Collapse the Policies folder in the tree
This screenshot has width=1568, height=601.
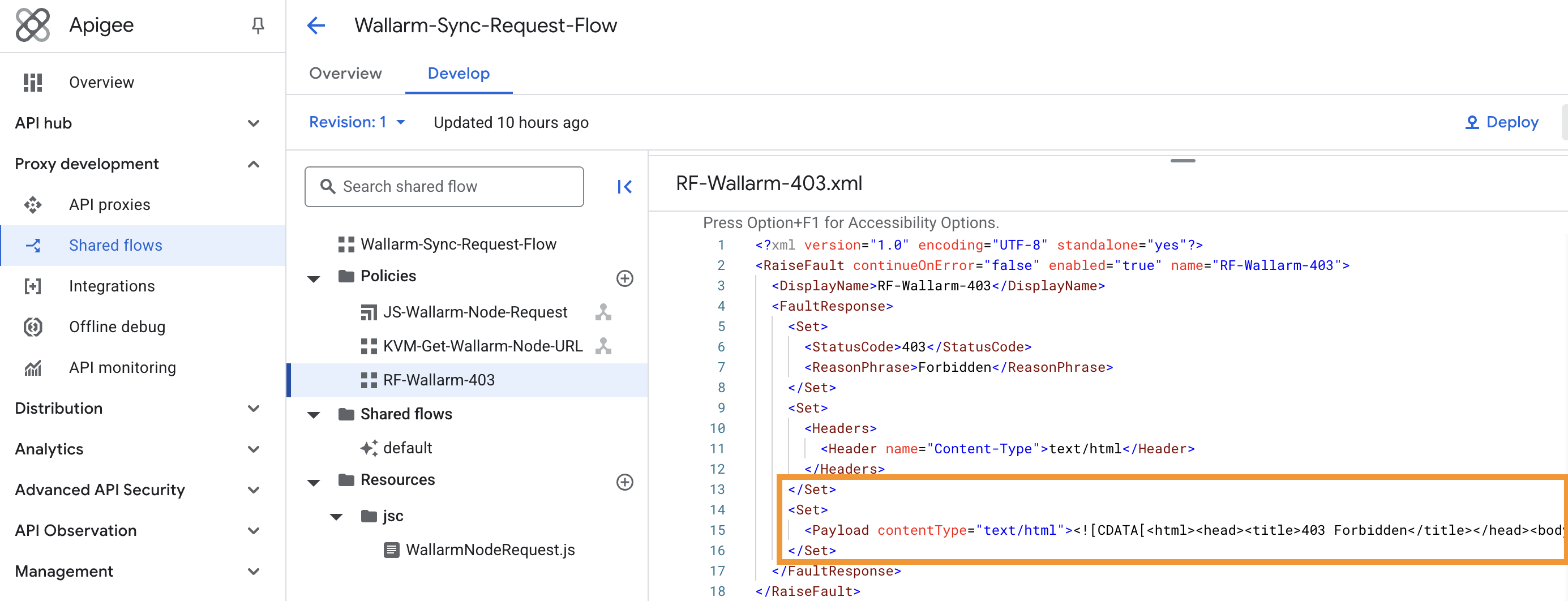(x=314, y=278)
